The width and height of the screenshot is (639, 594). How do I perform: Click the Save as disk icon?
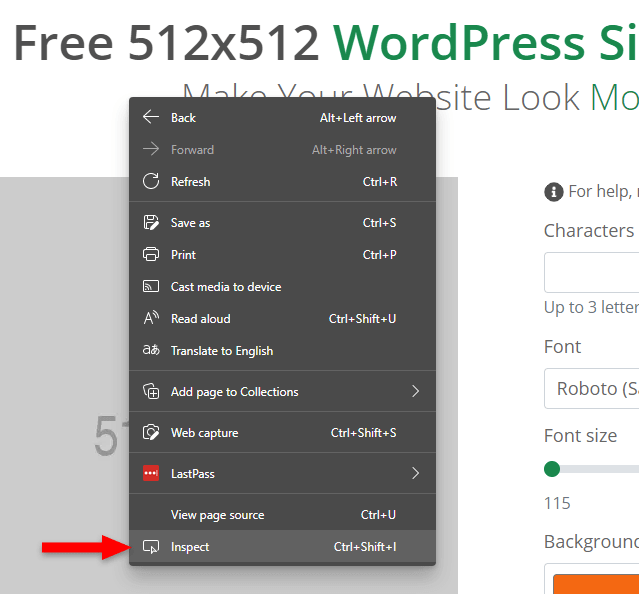[151, 222]
